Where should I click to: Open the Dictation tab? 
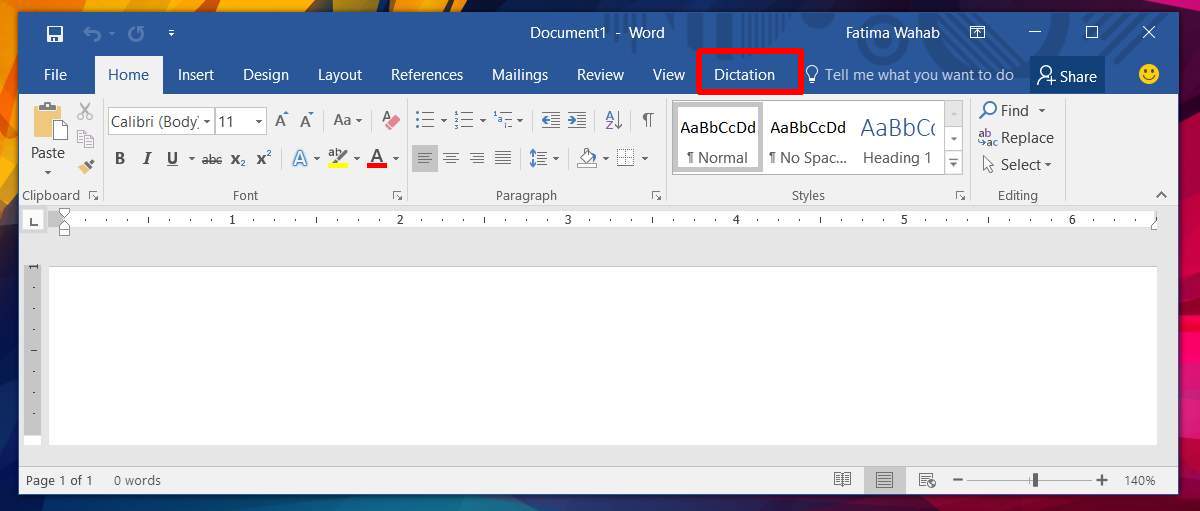[744, 75]
